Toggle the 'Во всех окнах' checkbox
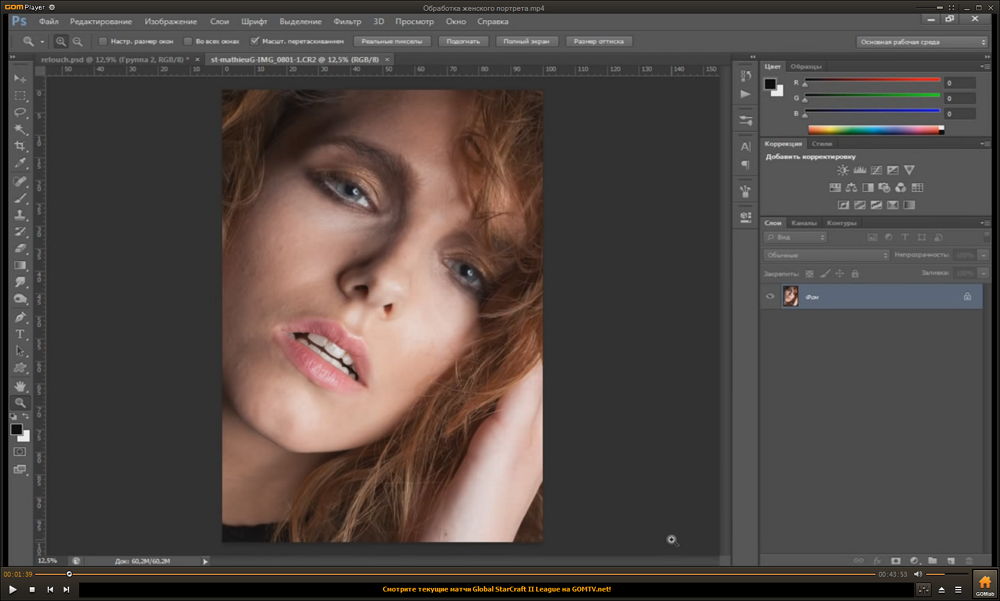The height and width of the screenshot is (601, 1000). pos(187,42)
